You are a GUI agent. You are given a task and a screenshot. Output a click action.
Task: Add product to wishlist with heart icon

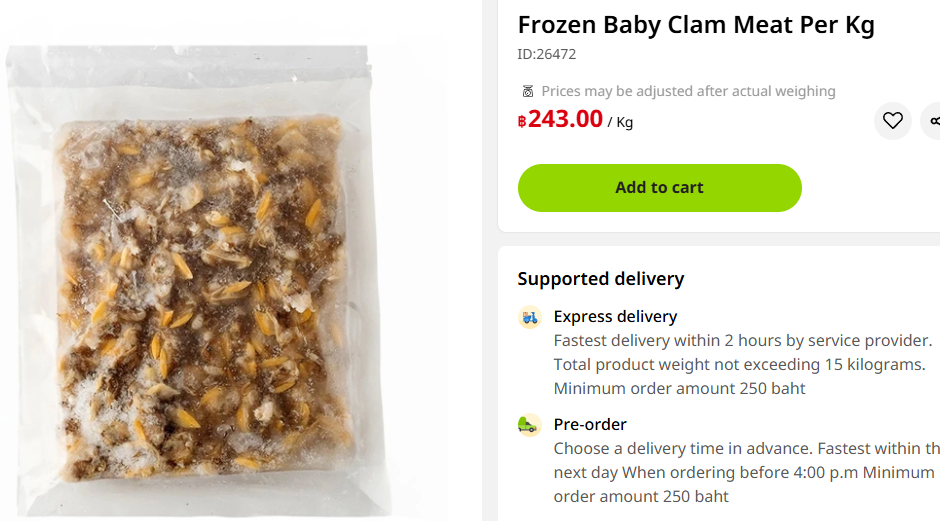892,121
